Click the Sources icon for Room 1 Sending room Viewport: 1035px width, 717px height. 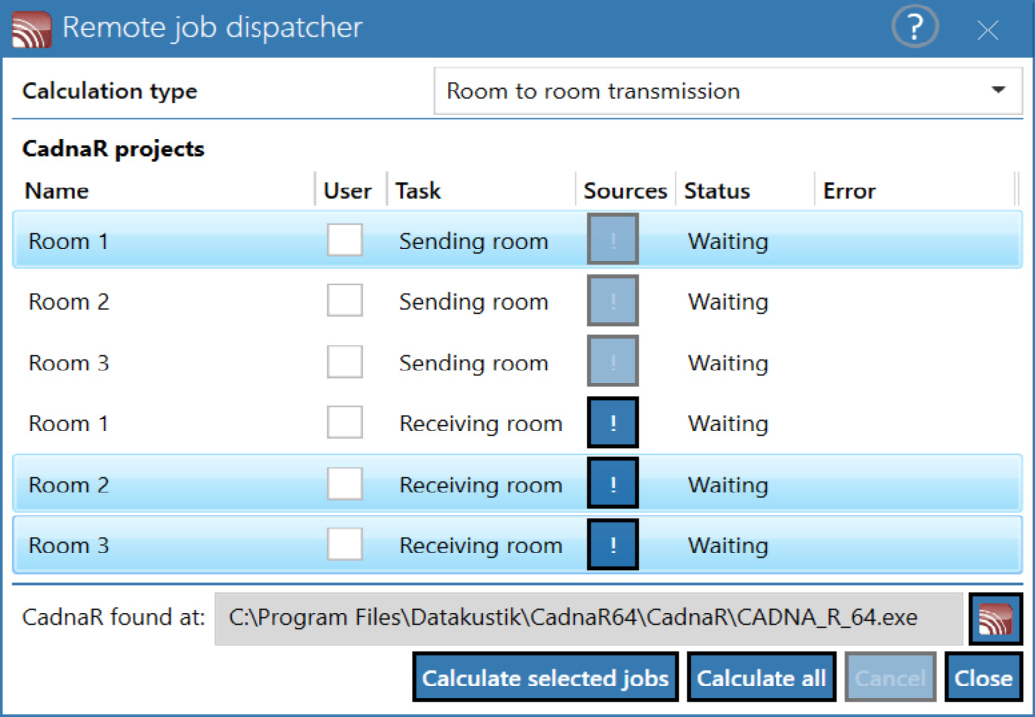coord(613,240)
